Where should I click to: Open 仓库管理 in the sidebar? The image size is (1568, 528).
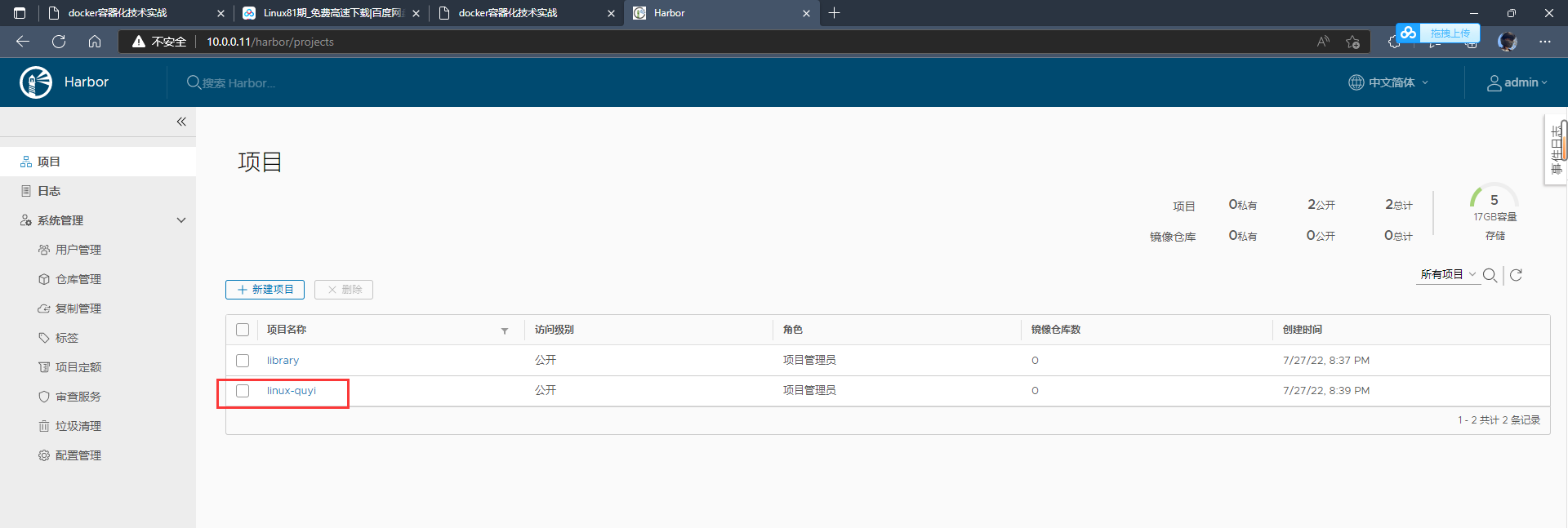point(78,279)
